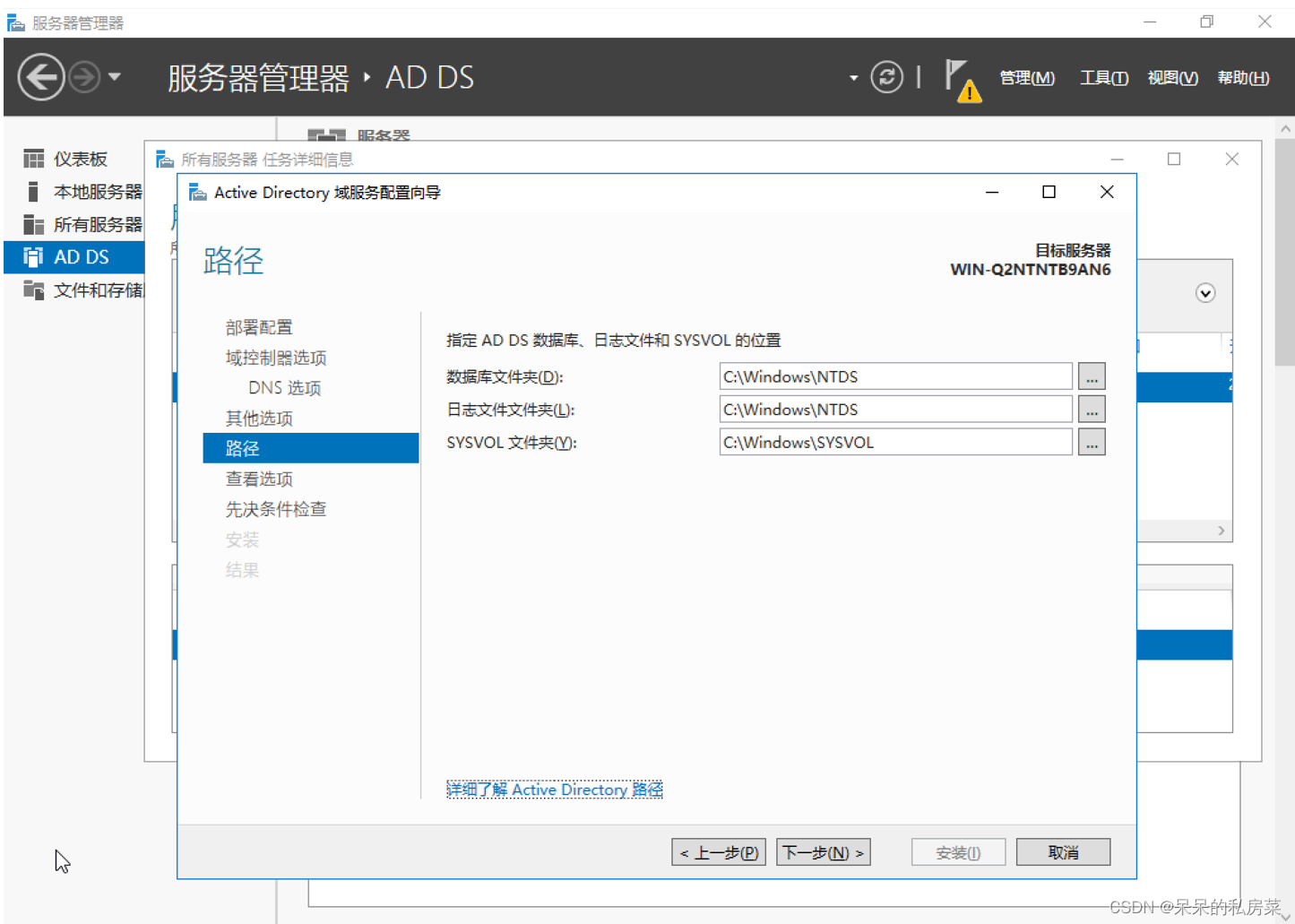Select 仪表板 in the left sidebar
Screen dimensions: 1295x924
pyautogui.click(x=73, y=159)
